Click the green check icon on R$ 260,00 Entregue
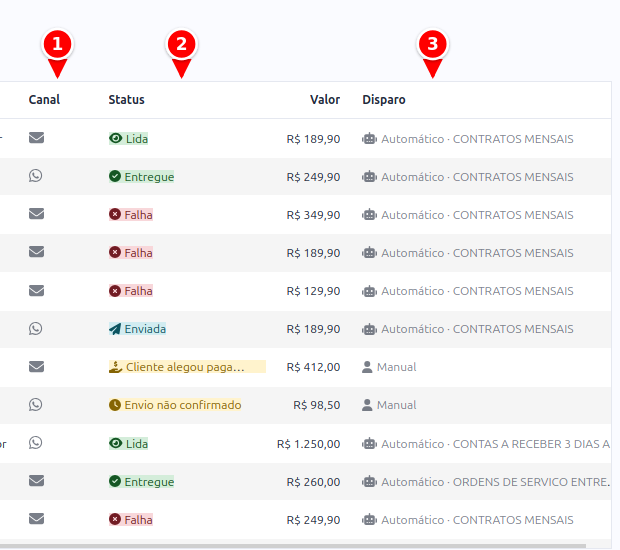 [115, 481]
